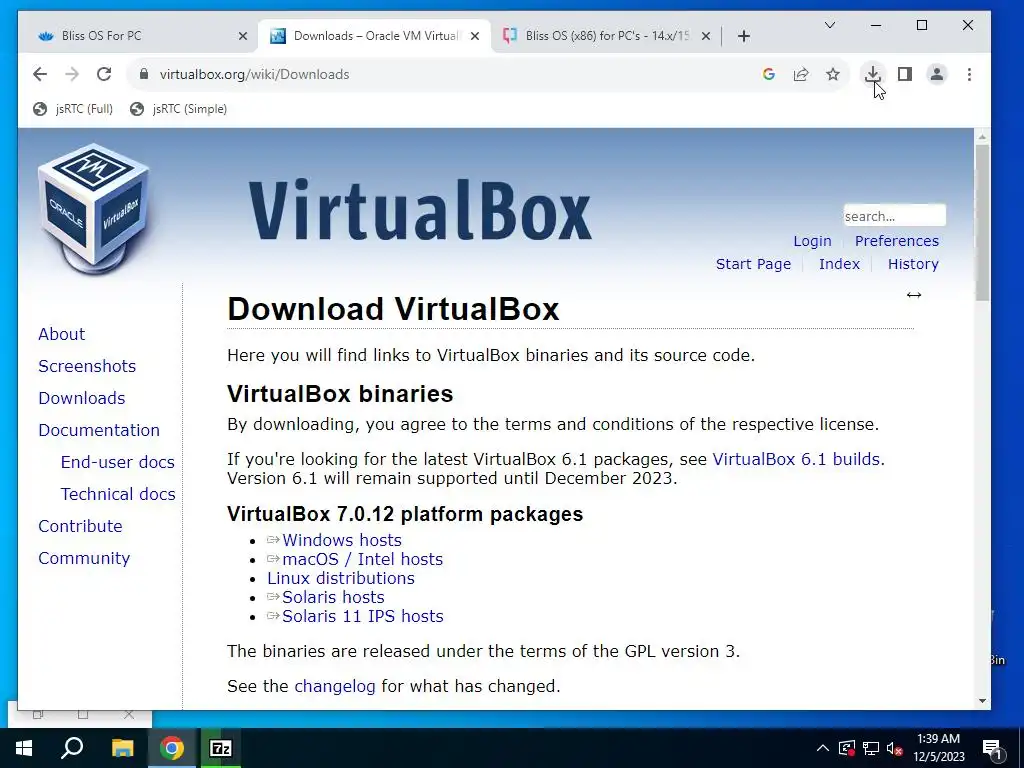The height and width of the screenshot is (768, 1024).
Task: View page History
Action: (x=913, y=264)
